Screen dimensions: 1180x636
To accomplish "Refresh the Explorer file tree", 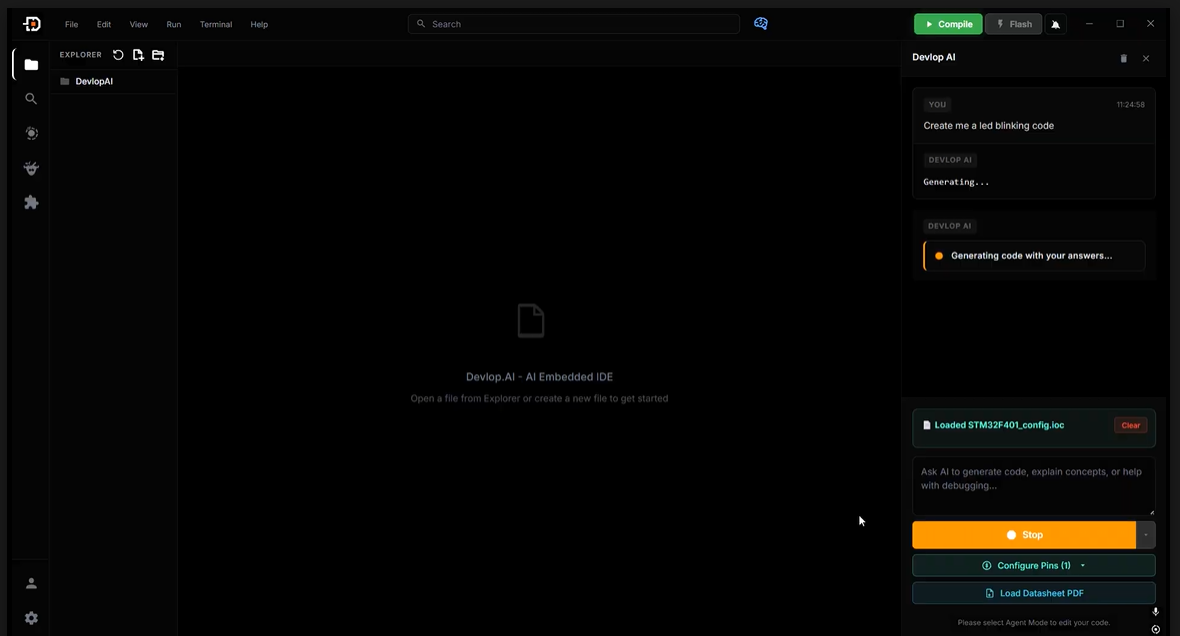I will tap(118, 55).
